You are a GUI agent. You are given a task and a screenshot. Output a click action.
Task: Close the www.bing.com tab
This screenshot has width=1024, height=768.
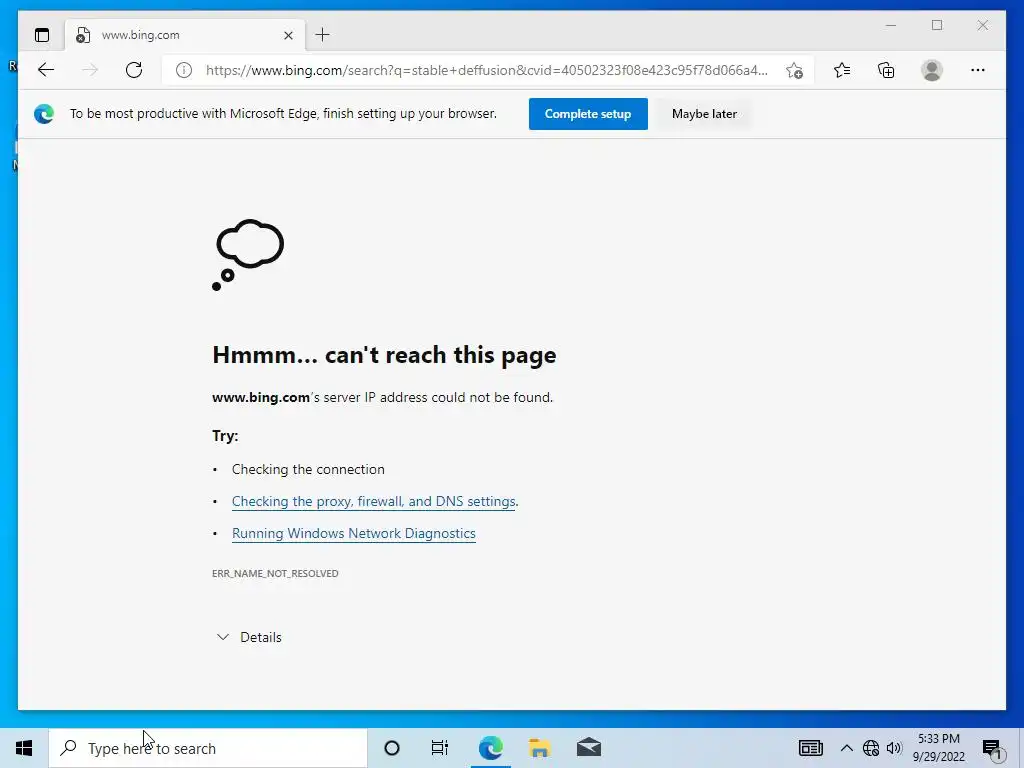[288, 35]
